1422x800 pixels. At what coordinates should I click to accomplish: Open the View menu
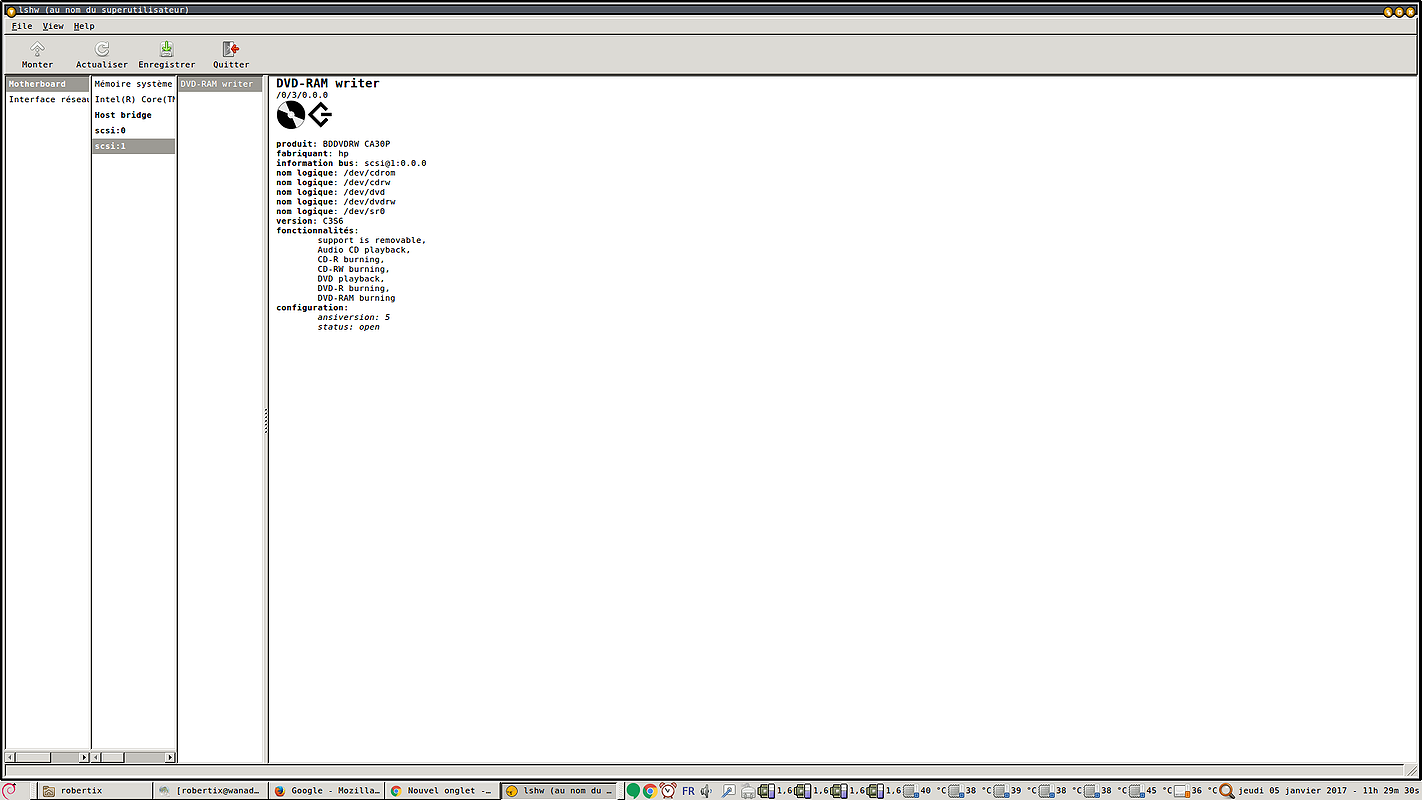pyautogui.click(x=53, y=26)
